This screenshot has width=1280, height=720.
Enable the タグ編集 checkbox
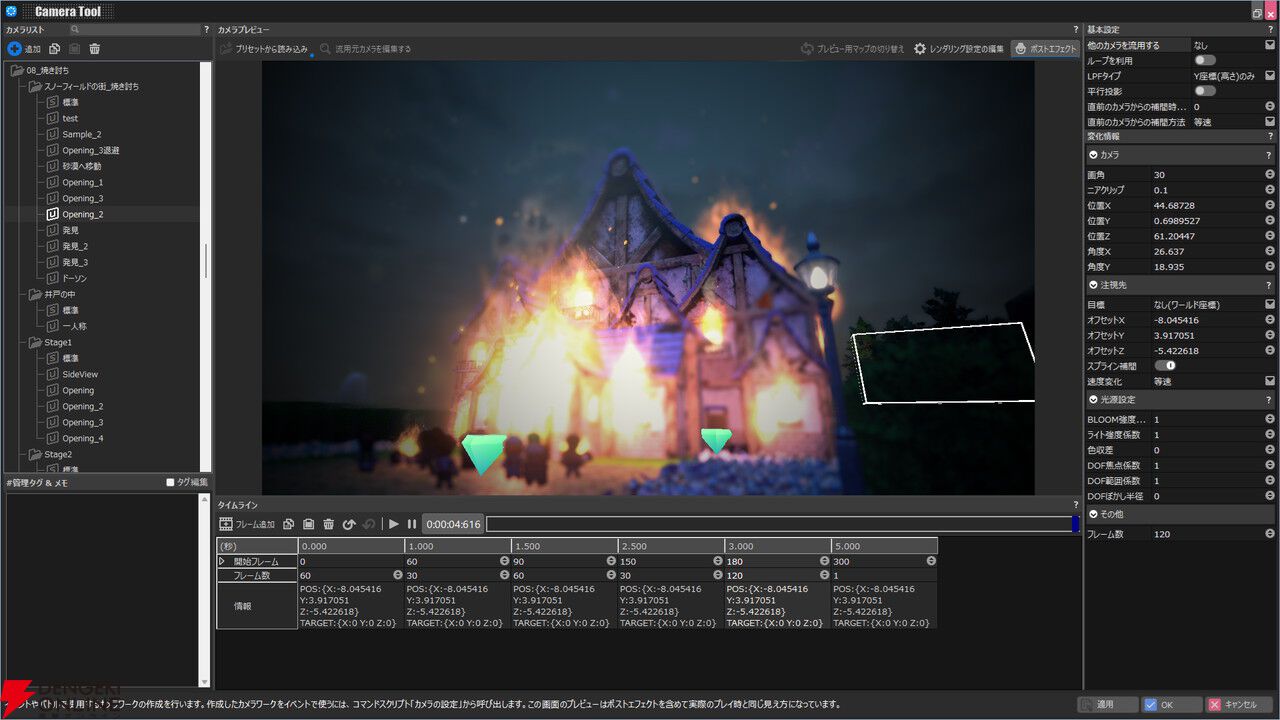pos(171,482)
